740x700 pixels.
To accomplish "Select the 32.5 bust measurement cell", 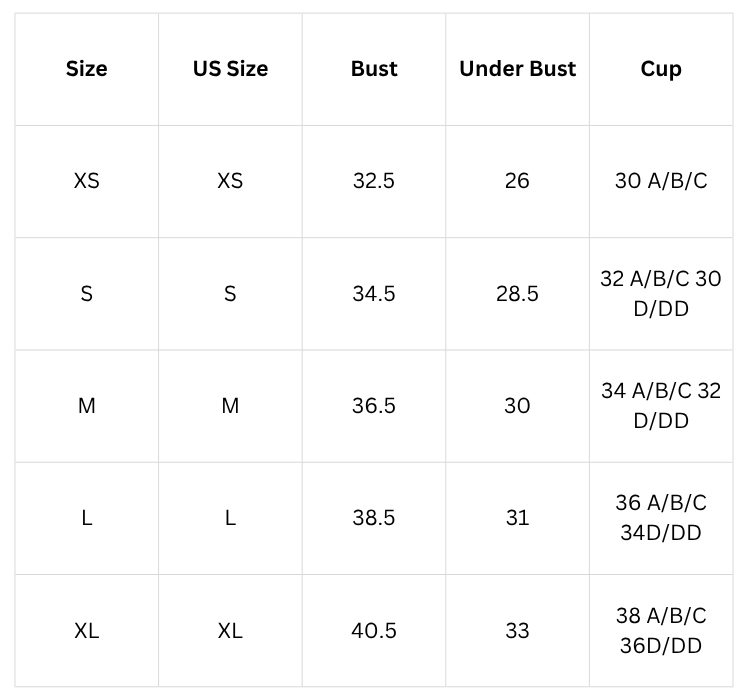I will (374, 181).
